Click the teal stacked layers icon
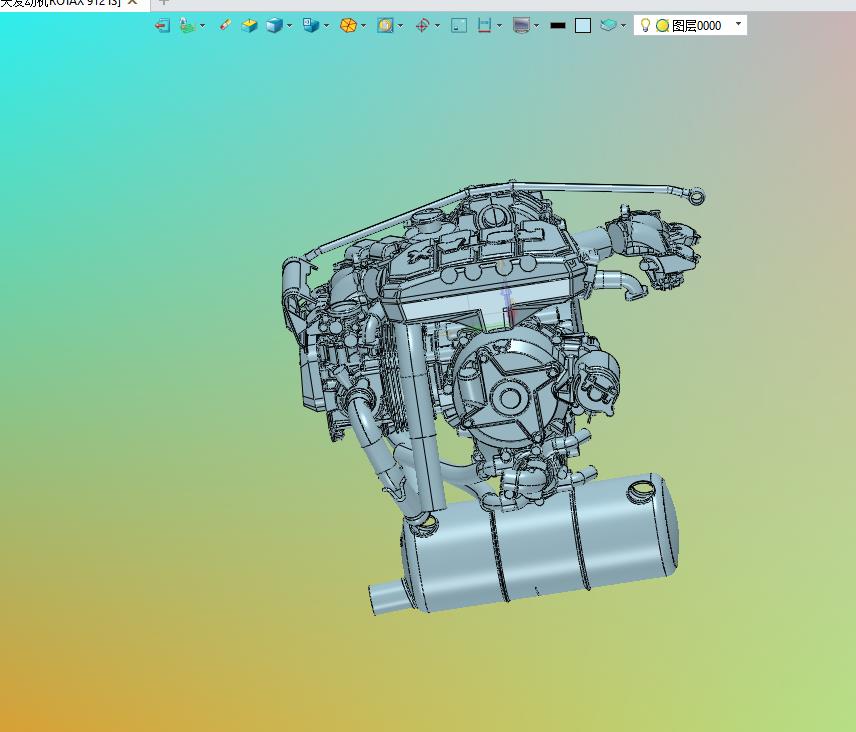The height and width of the screenshot is (732, 856). pyautogui.click(x=608, y=25)
